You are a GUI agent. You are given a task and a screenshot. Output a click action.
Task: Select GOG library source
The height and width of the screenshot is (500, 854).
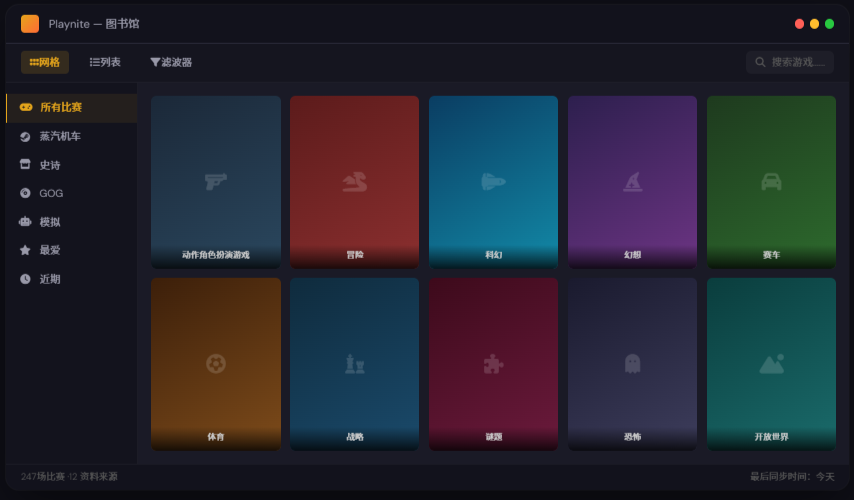(x=71, y=193)
